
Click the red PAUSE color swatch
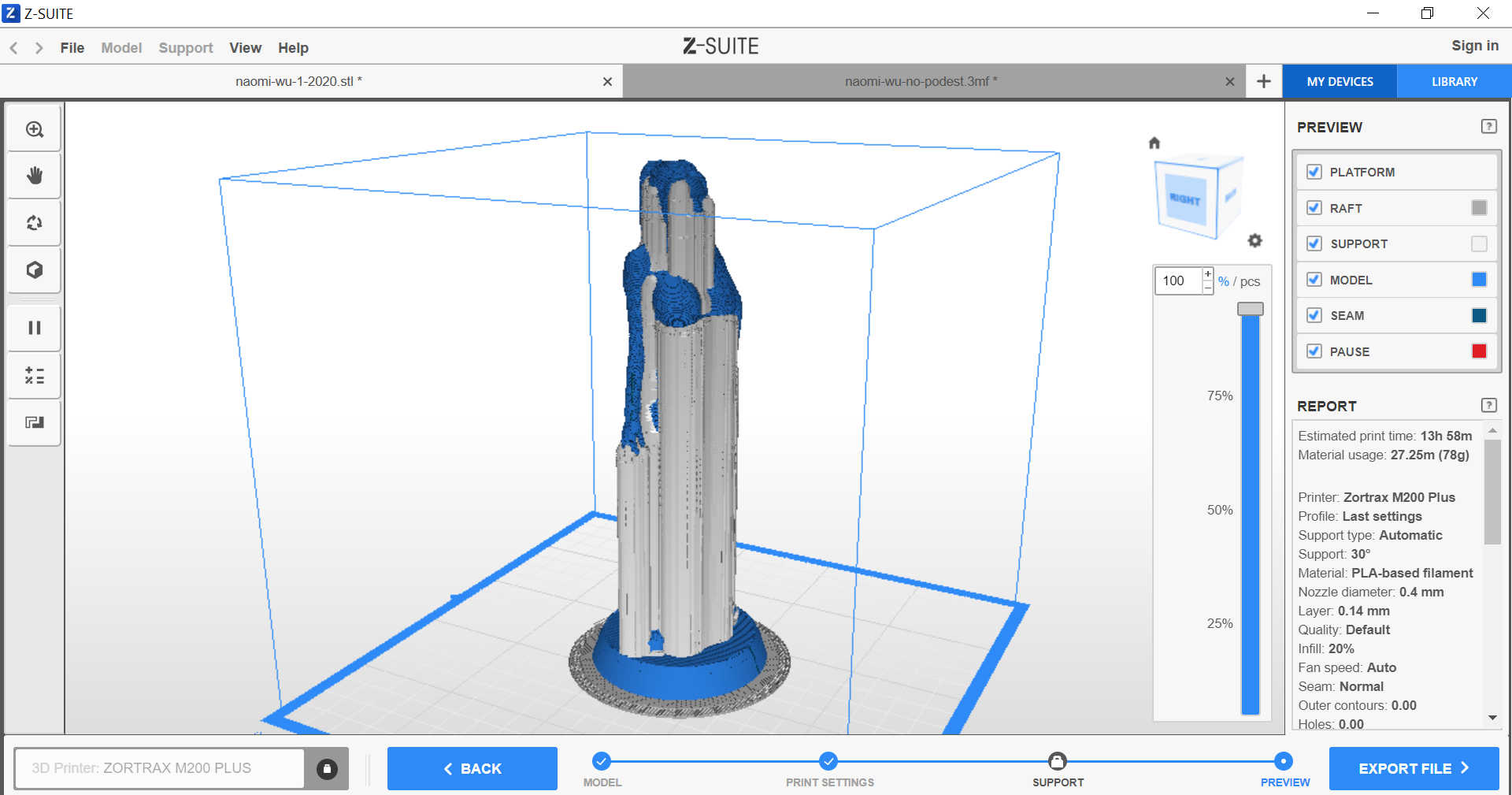pos(1479,351)
